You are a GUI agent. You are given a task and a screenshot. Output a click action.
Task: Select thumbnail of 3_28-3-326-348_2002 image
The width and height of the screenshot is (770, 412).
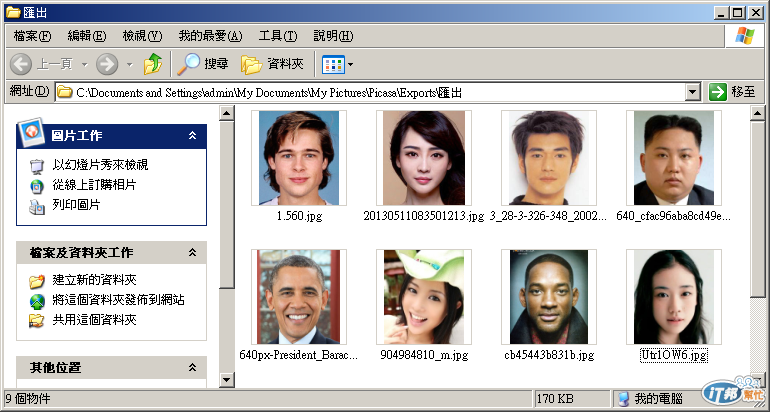coord(549,158)
